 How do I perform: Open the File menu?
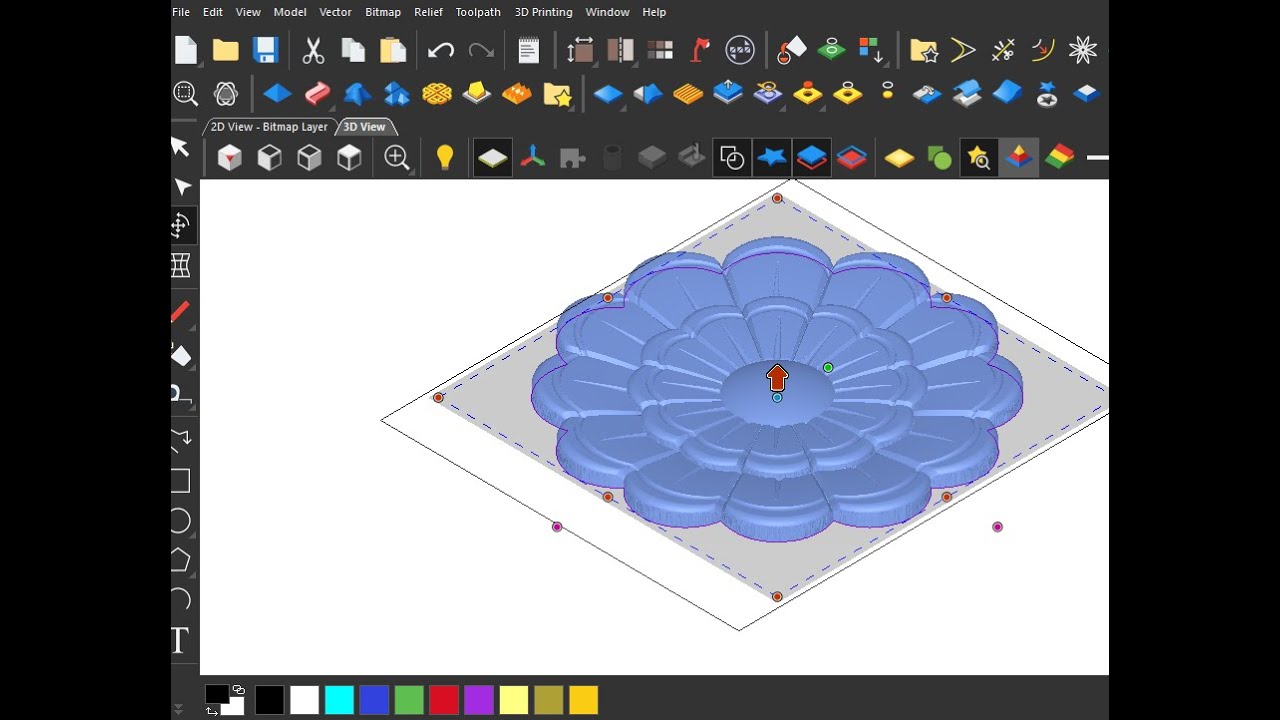click(180, 12)
